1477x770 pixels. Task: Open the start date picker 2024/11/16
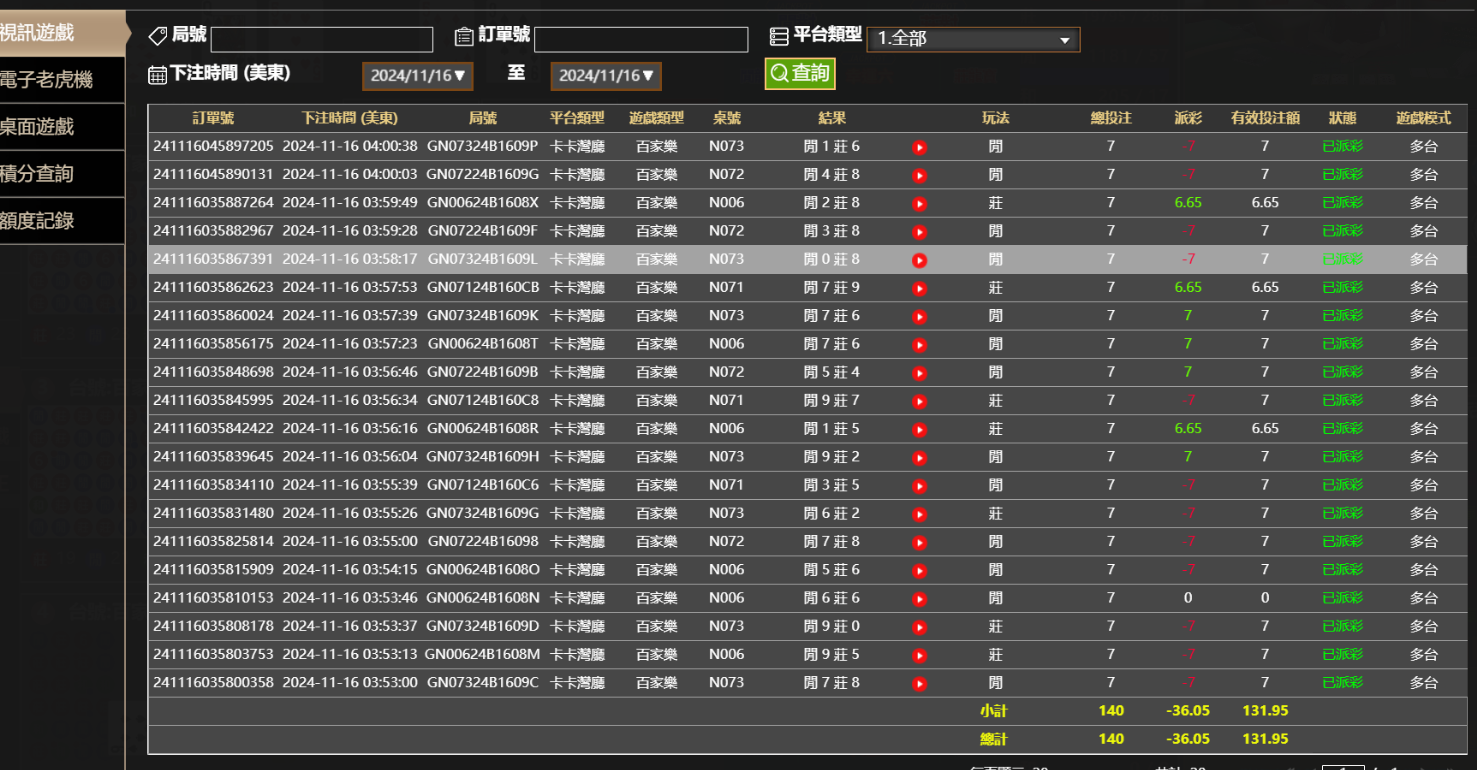[x=417, y=76]
